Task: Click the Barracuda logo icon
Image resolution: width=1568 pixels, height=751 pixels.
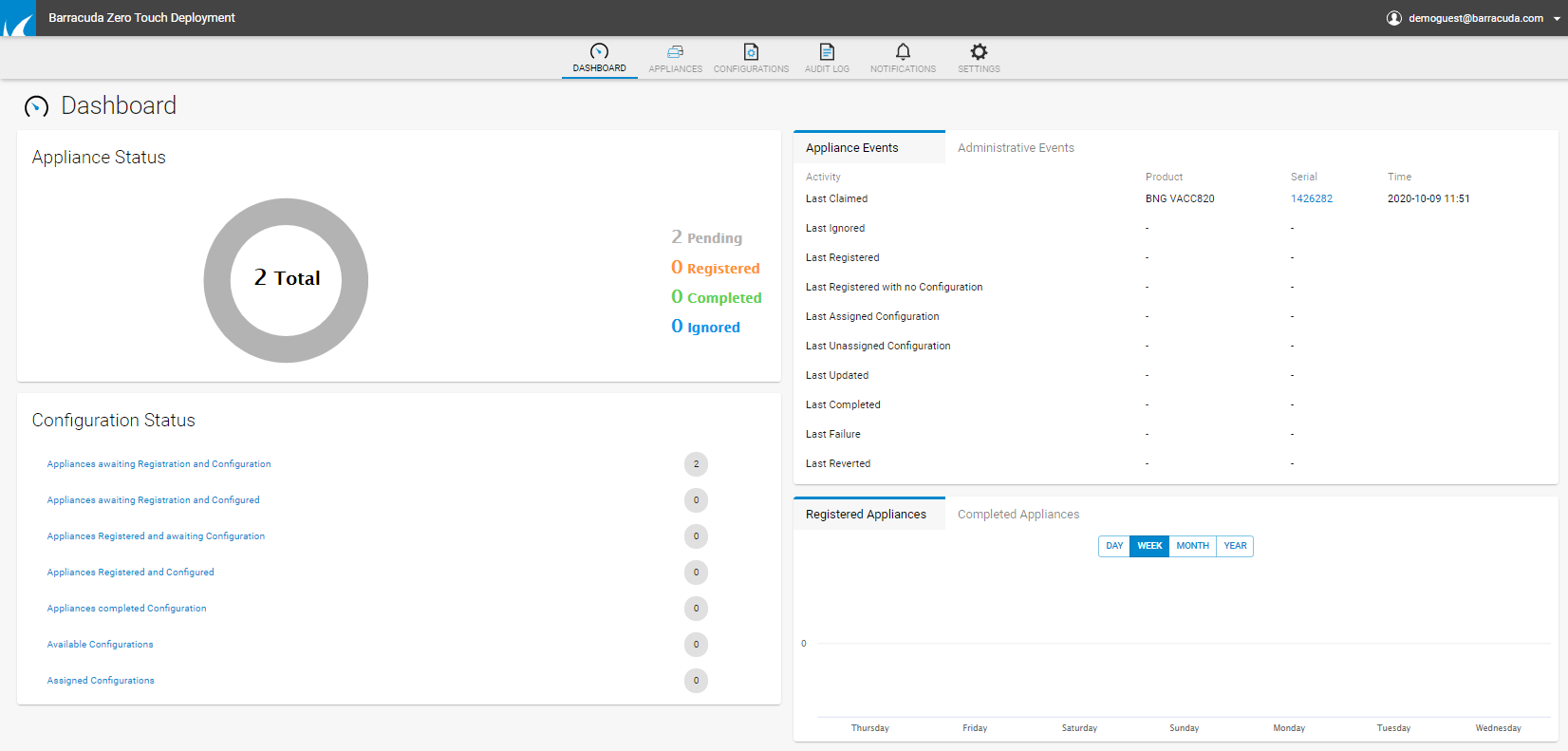Action: click(18, 18)
